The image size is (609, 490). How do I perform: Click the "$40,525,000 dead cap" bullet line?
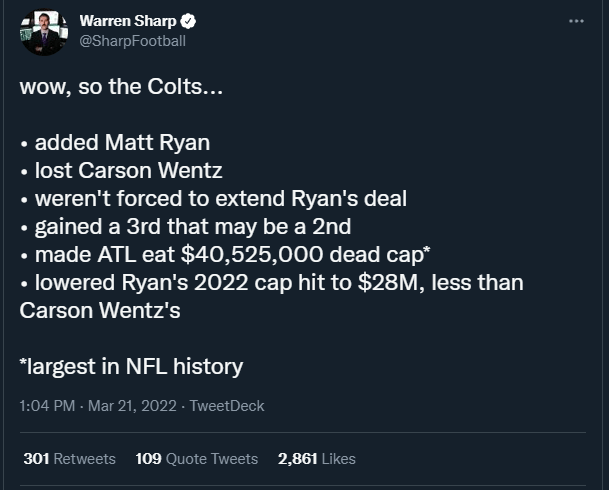225,254
